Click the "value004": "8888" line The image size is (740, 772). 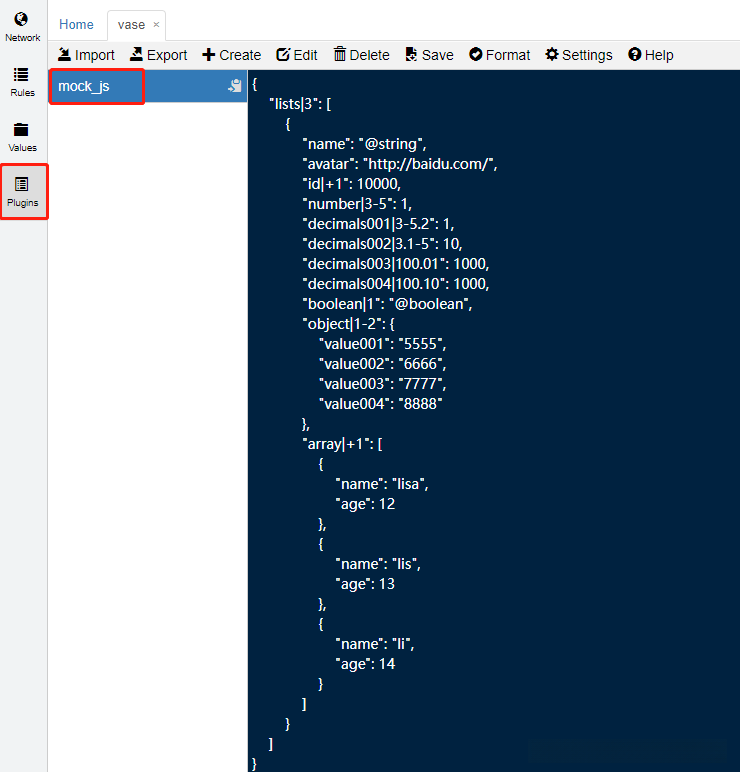381,404
